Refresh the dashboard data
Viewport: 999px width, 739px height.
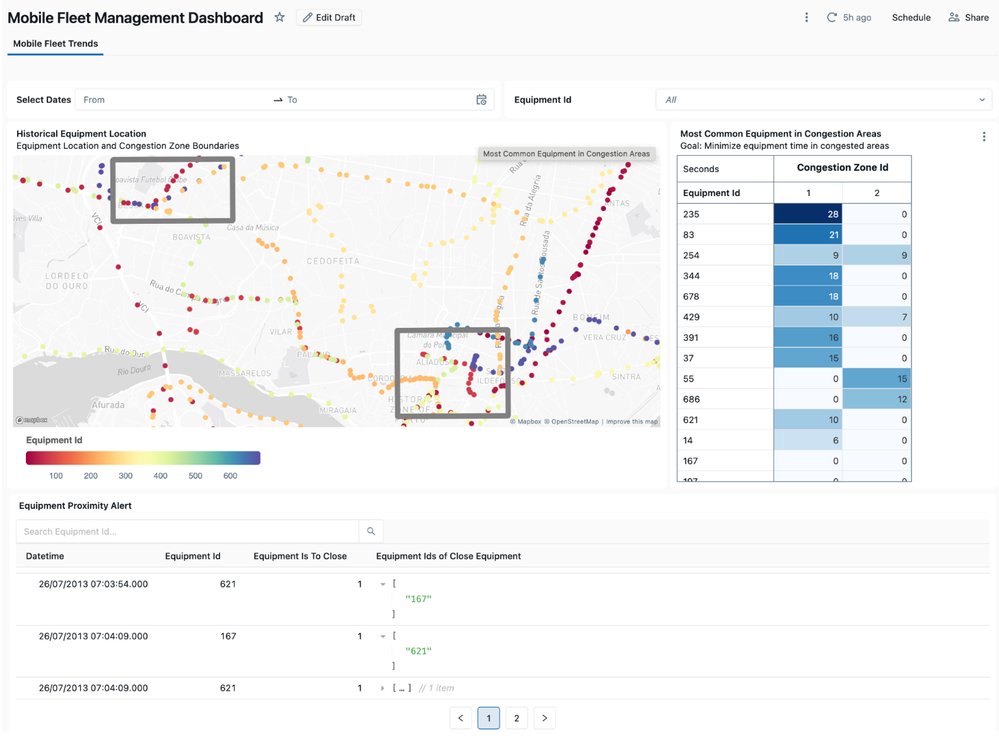point(831,18)
